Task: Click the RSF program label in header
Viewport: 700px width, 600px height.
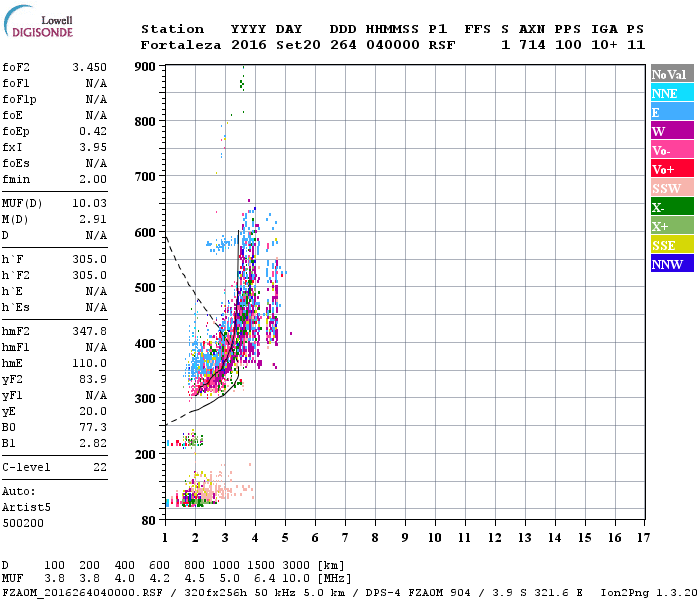Action: tap(442, 45)
